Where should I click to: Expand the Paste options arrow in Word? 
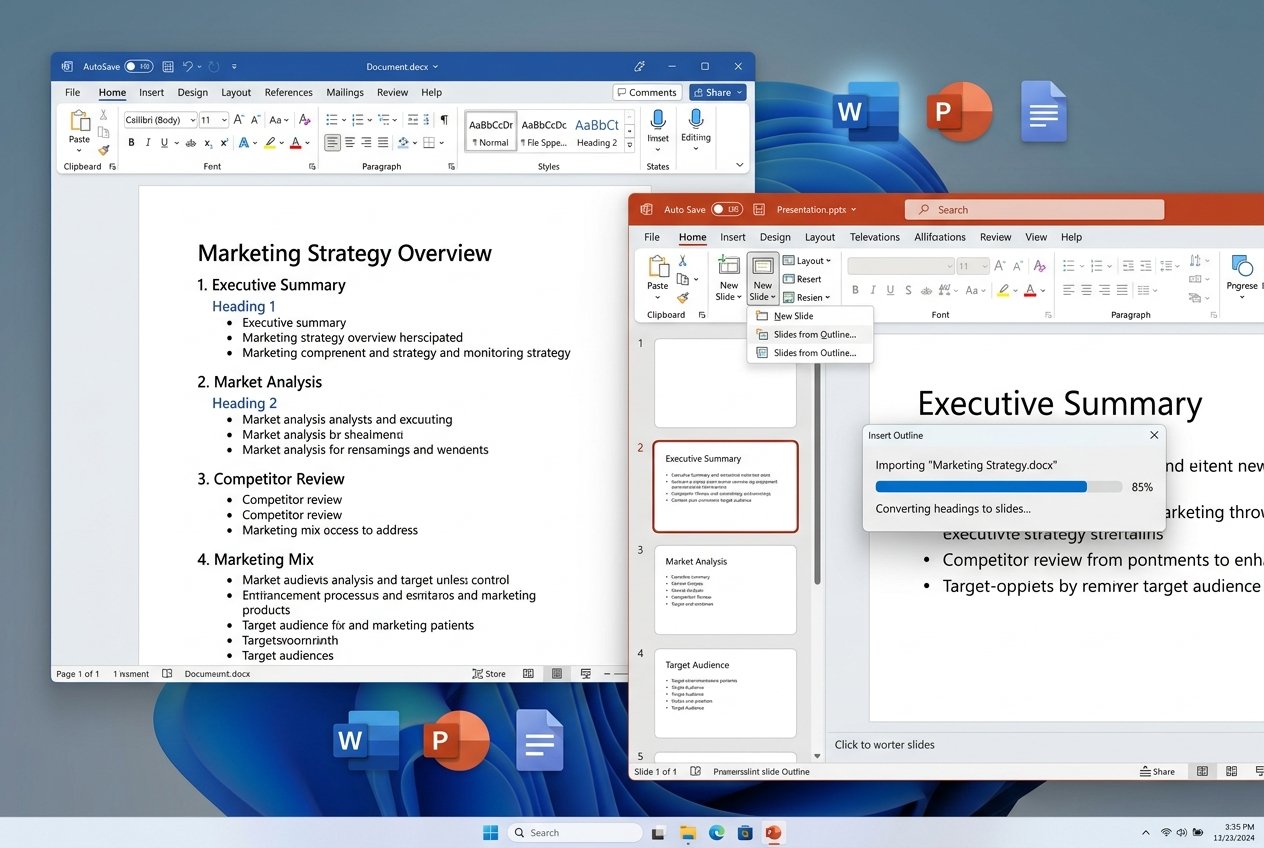pos(79,152)
